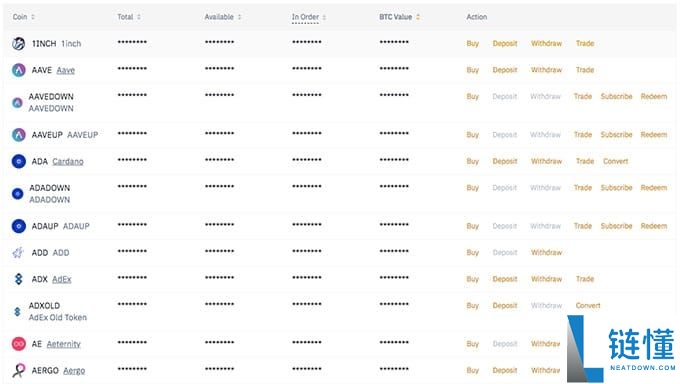Image resolution: width=680 pixels, height=384 pixels.
Task: Deposit ADX from its row
Action: [x=505, y=279]
